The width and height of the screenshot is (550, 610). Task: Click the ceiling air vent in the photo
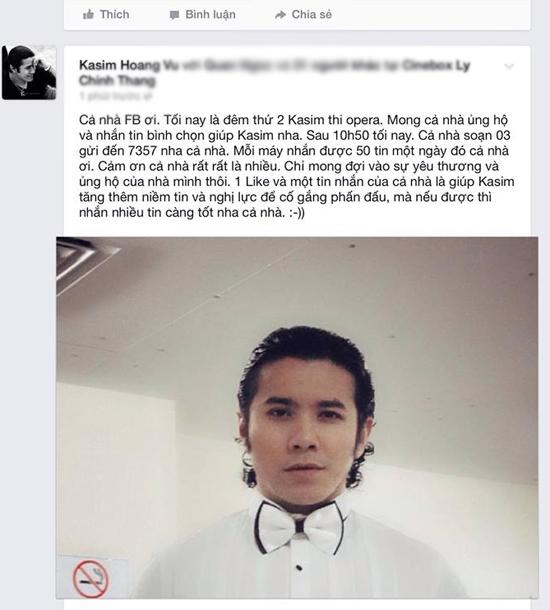[86, 261]
